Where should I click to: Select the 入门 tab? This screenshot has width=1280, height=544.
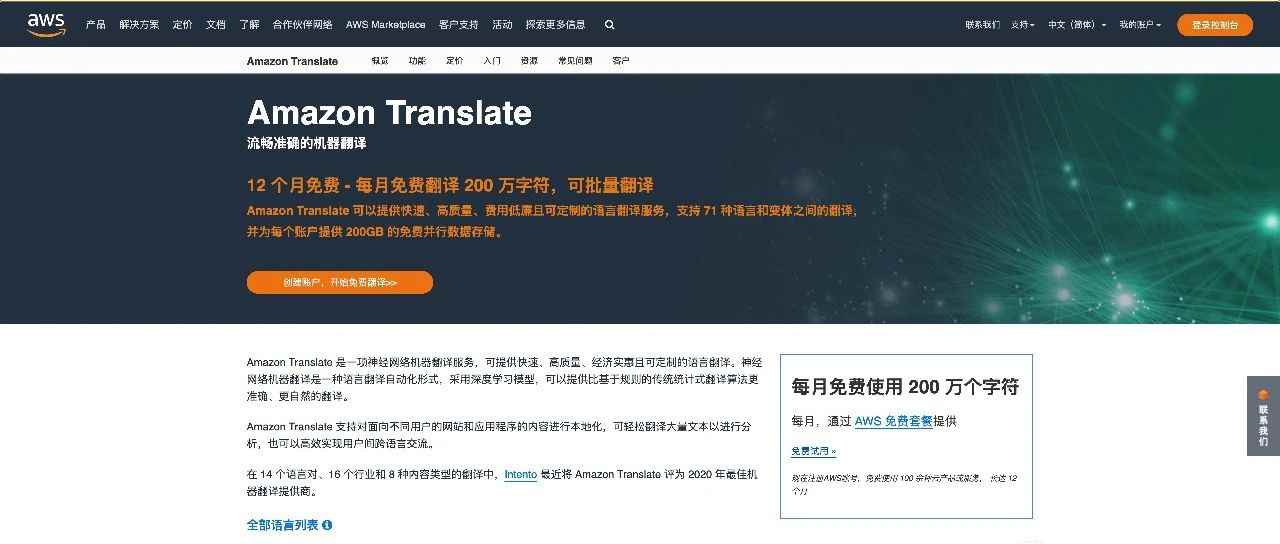tap(491, 61)
